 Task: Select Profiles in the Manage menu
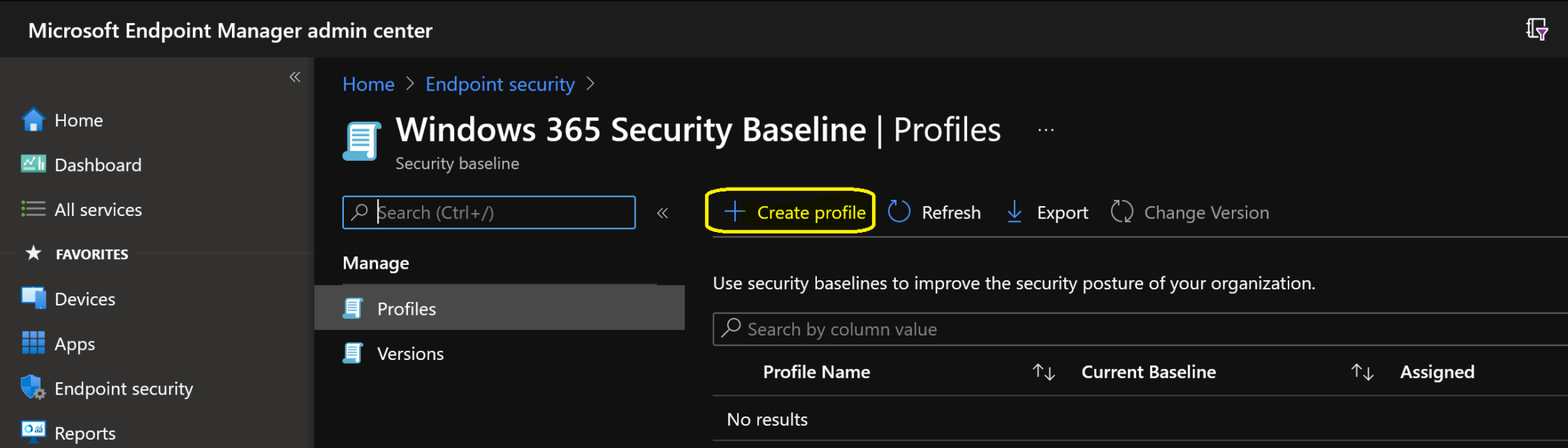click(406, 309)
